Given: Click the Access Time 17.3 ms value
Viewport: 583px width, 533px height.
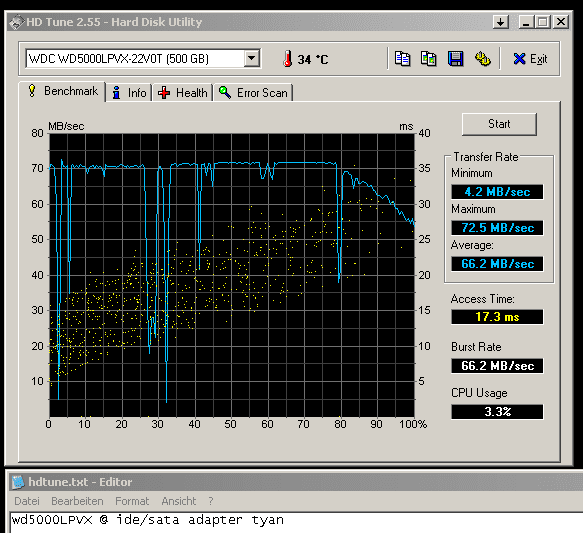Looking at the screenshot, I should coord(497,317).
